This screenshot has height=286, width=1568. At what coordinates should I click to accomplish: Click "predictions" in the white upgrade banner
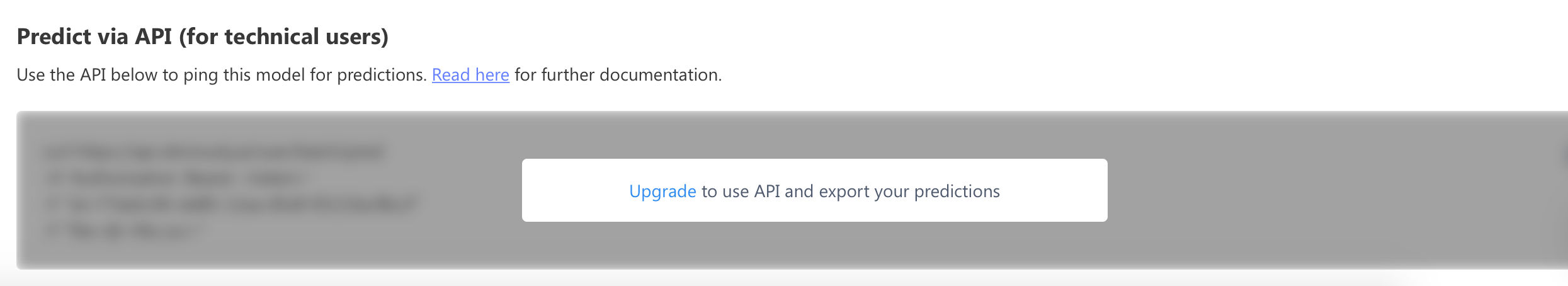coord(957,192)
